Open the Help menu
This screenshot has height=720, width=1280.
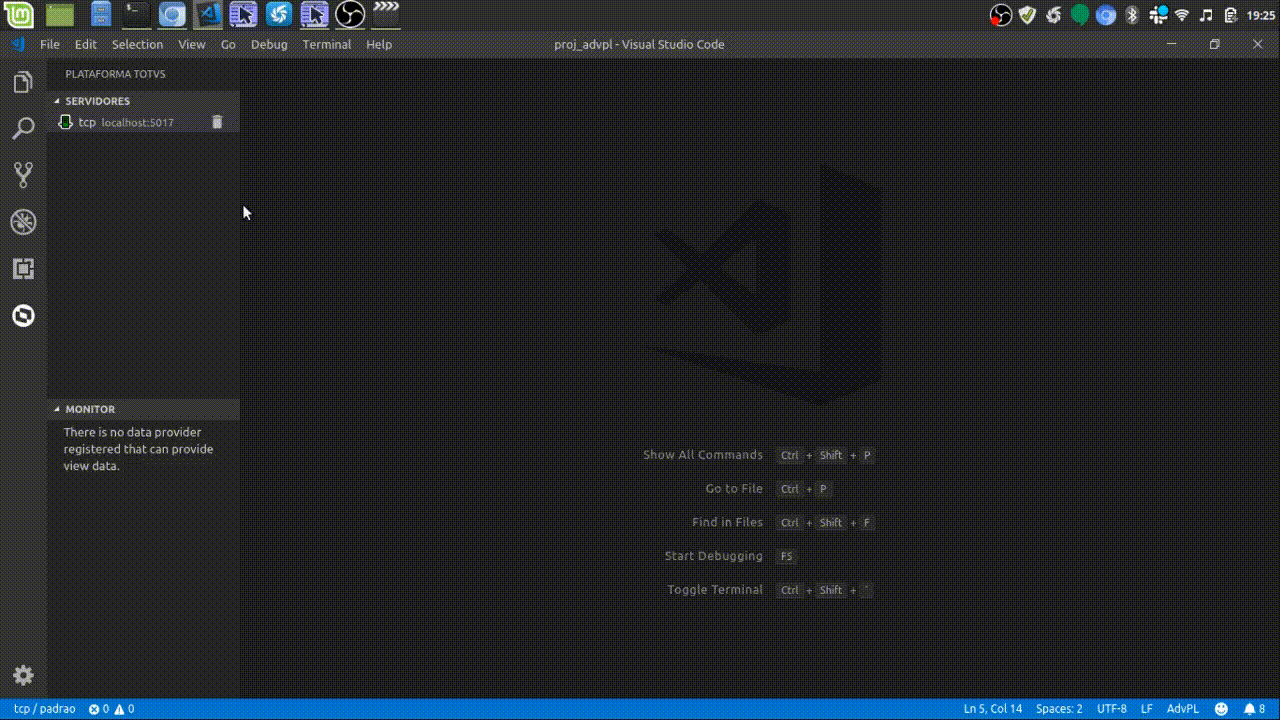[x=379, y=44]
